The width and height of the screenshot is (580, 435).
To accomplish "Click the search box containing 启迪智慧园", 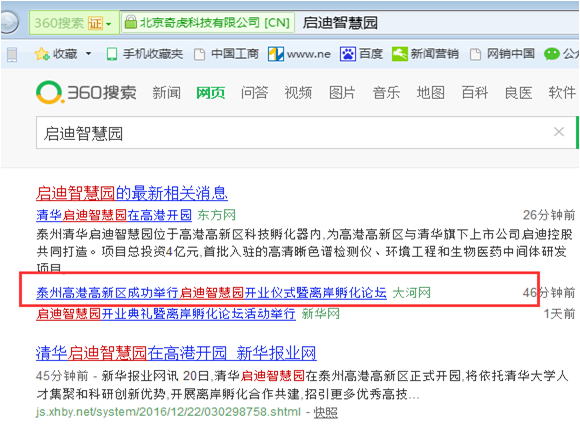I will pyautogui.click(x=306, y=132).
